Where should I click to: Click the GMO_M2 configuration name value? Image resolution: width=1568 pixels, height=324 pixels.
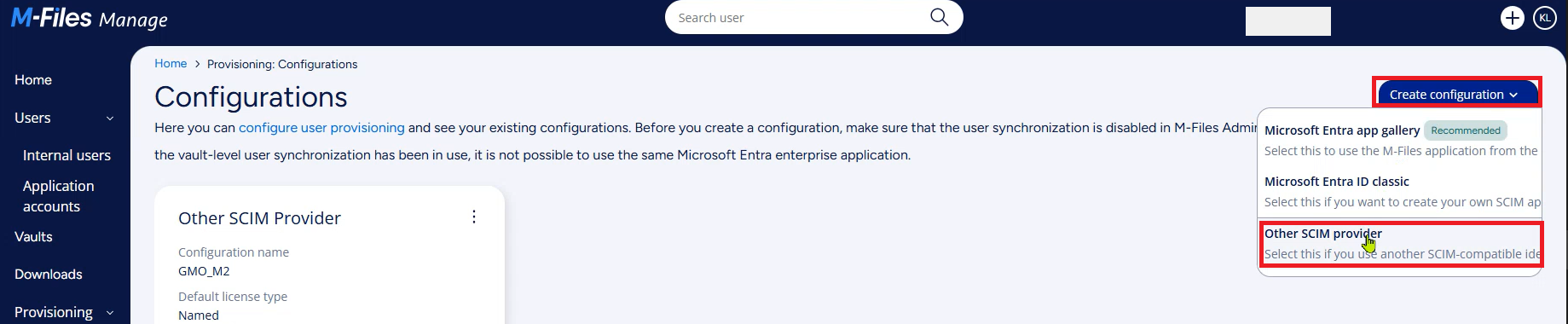click(204, 271)
